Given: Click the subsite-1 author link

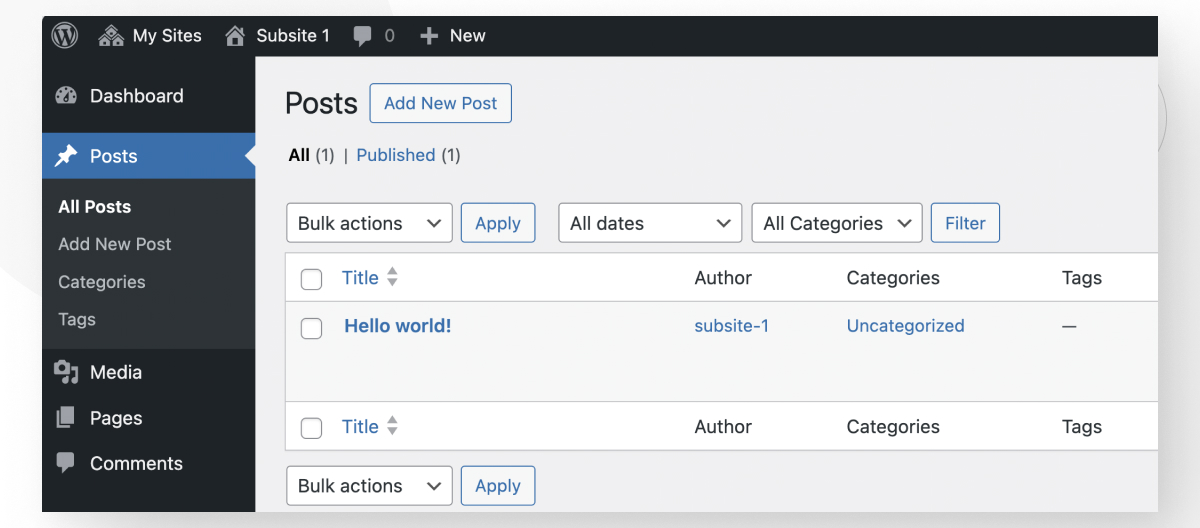Looking at the screenshot, I should click(x=732, y=326).
